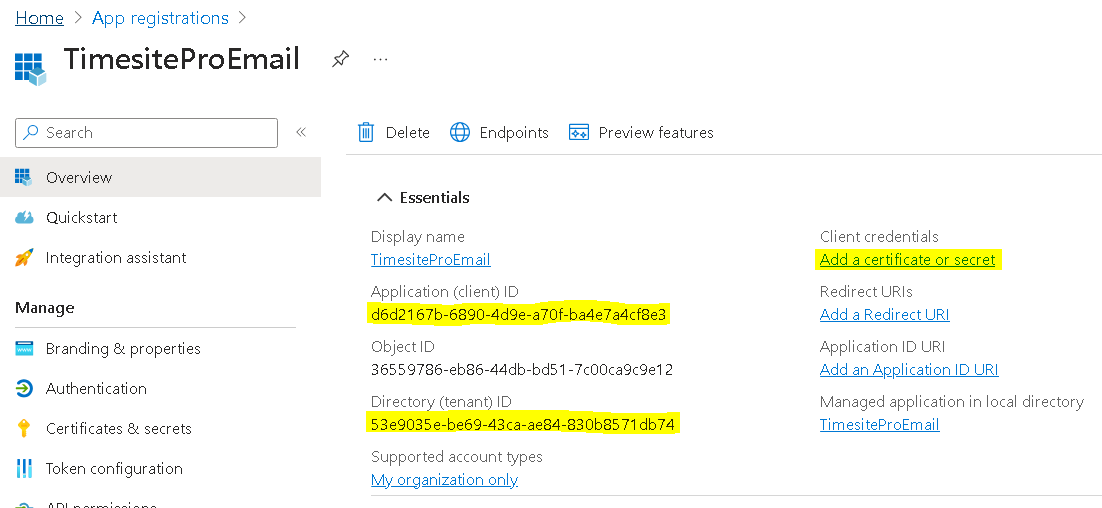This screenshot has width=1102, height=508.
Task: Navigate to App registrations breadcrumb
Action: click(x=160, y=18)
